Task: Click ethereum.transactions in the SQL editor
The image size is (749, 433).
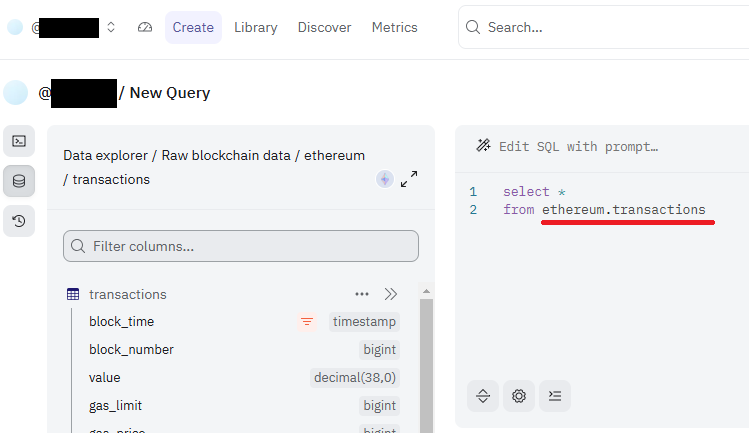Action: [623, 209]
